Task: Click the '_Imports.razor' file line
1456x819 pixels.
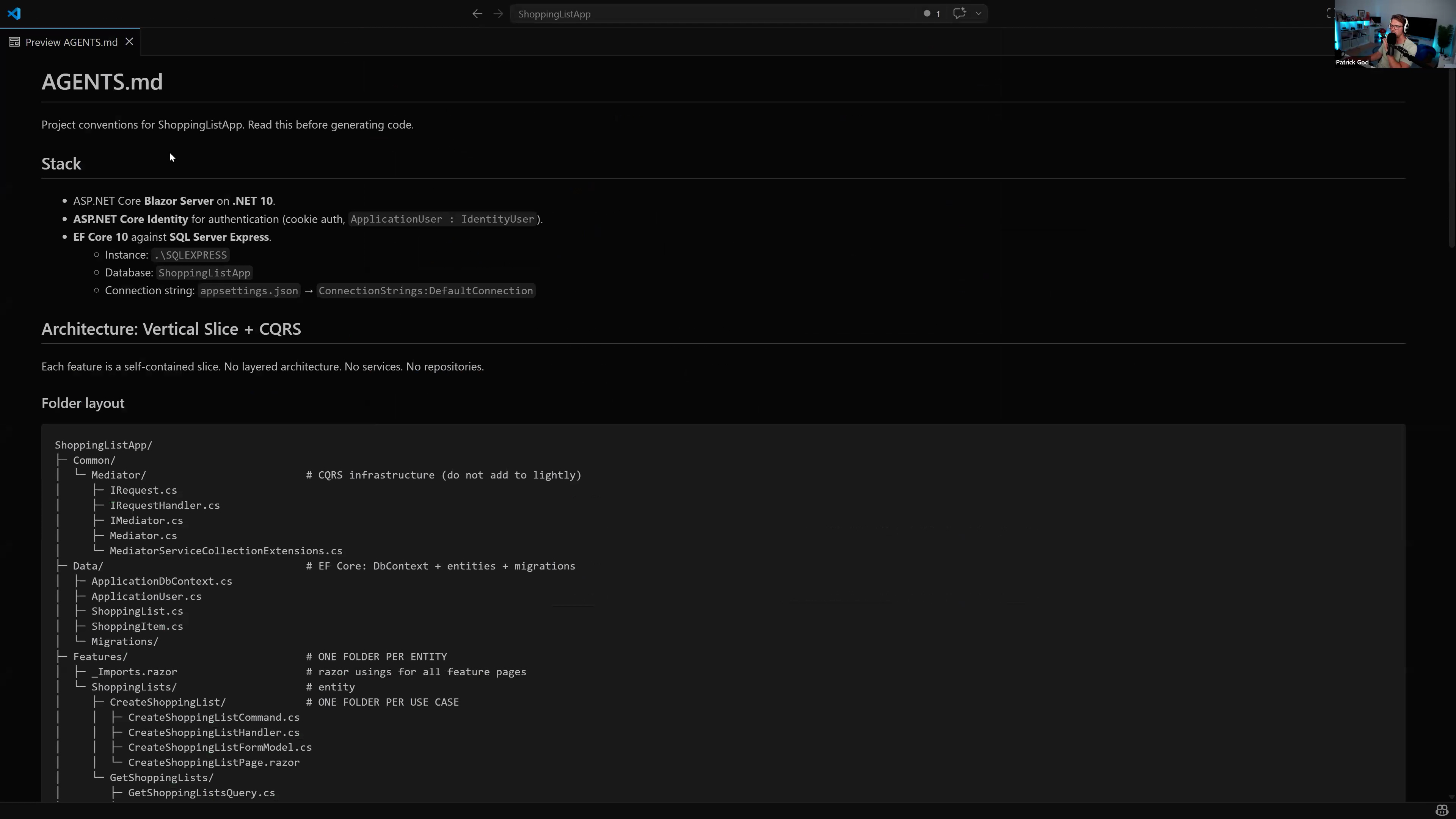Action: pos(135,672)
